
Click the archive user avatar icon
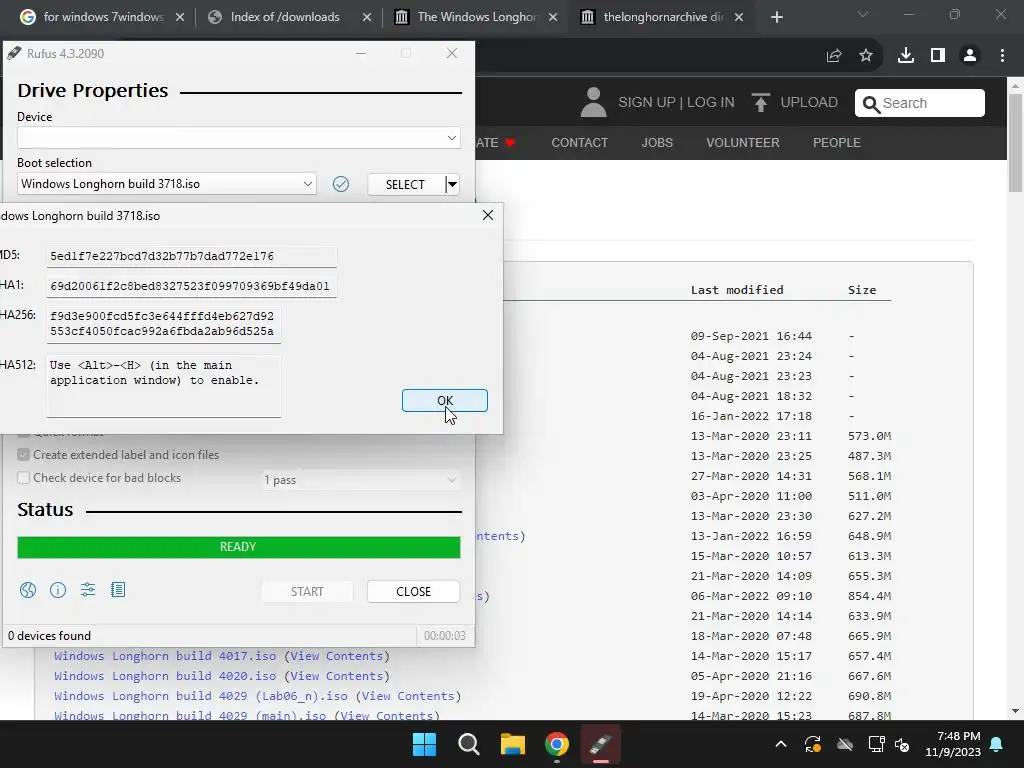[x=594, y=103]
